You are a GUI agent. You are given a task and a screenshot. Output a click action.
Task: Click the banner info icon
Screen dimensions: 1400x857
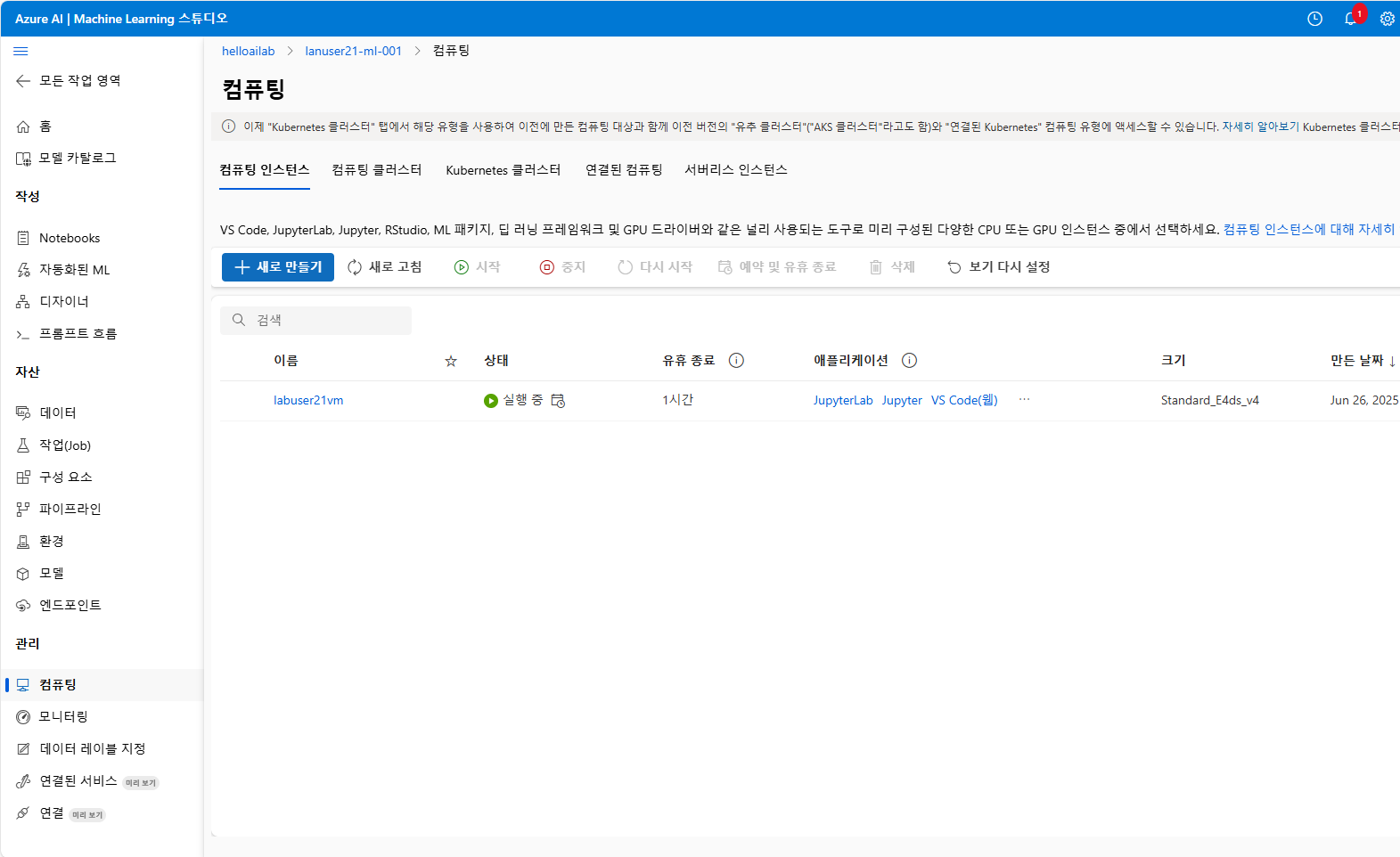(x=229, y=127)
